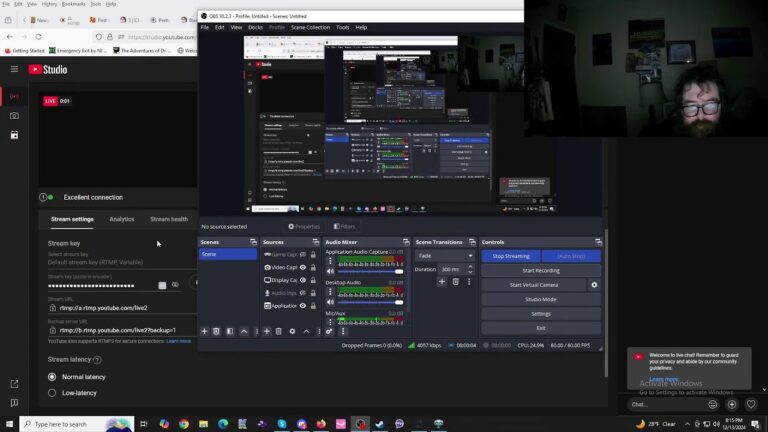Click the feedback icon at sidebar bottom

pos(14,403)
